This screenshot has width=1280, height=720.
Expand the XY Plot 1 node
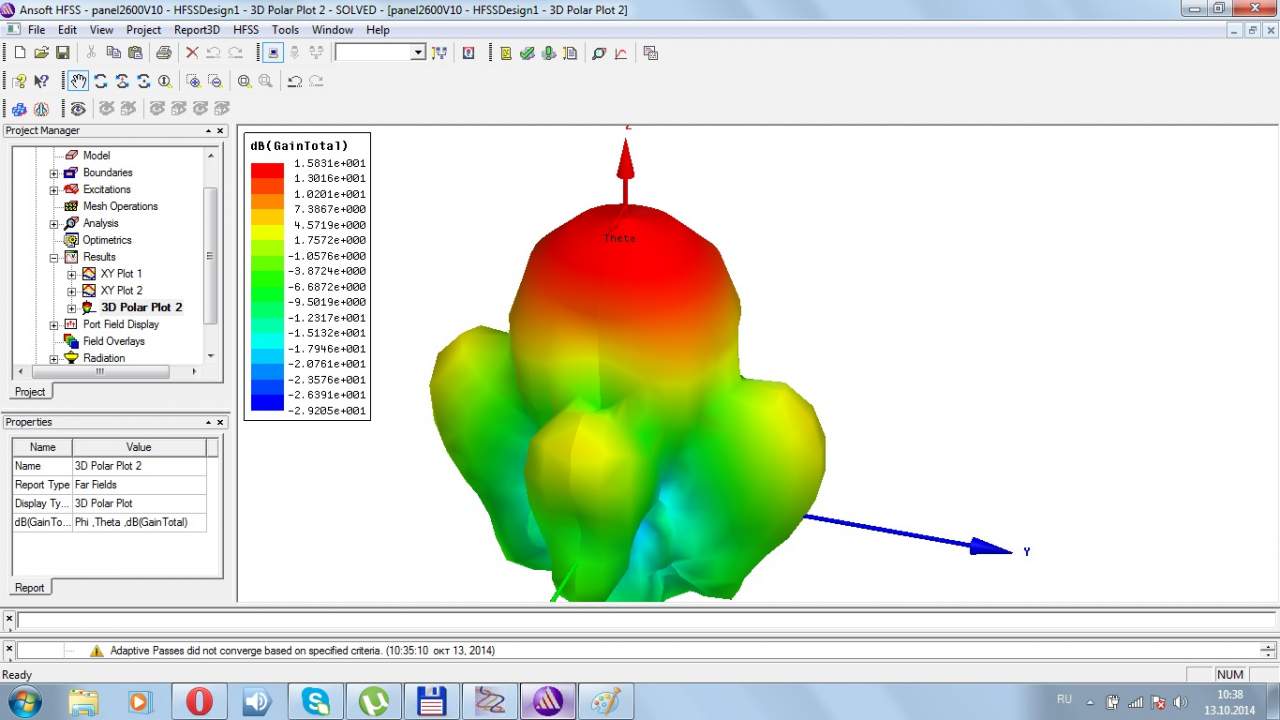click(72, 274)
